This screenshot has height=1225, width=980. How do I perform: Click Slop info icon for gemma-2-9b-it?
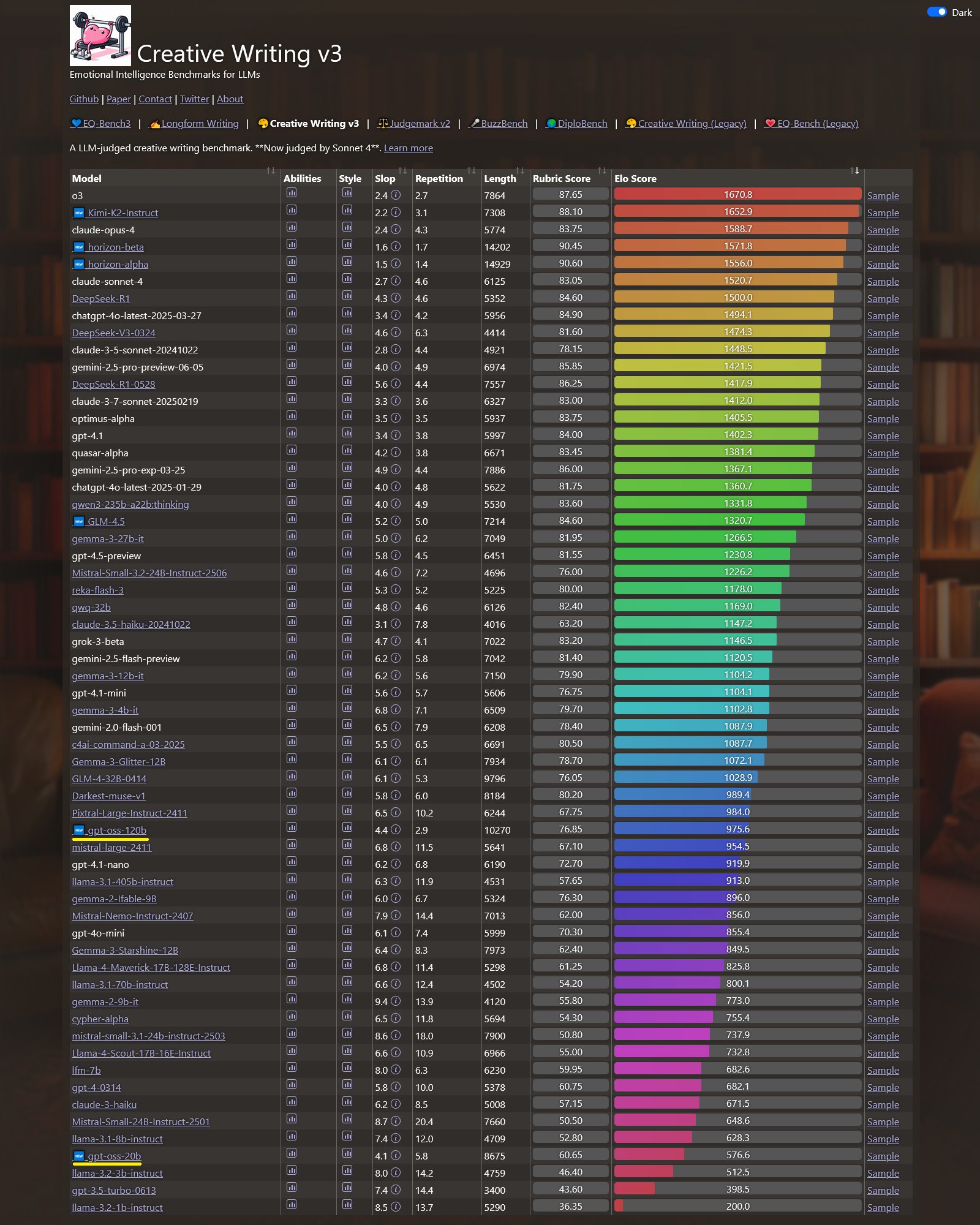(396, 1001)
